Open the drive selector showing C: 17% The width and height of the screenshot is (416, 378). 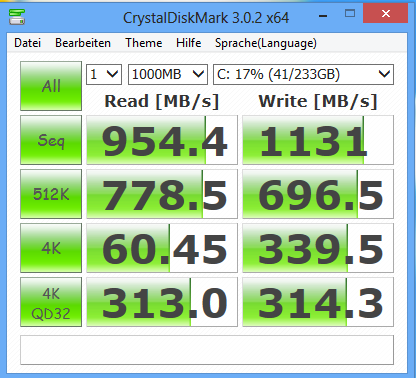[303, 74]
